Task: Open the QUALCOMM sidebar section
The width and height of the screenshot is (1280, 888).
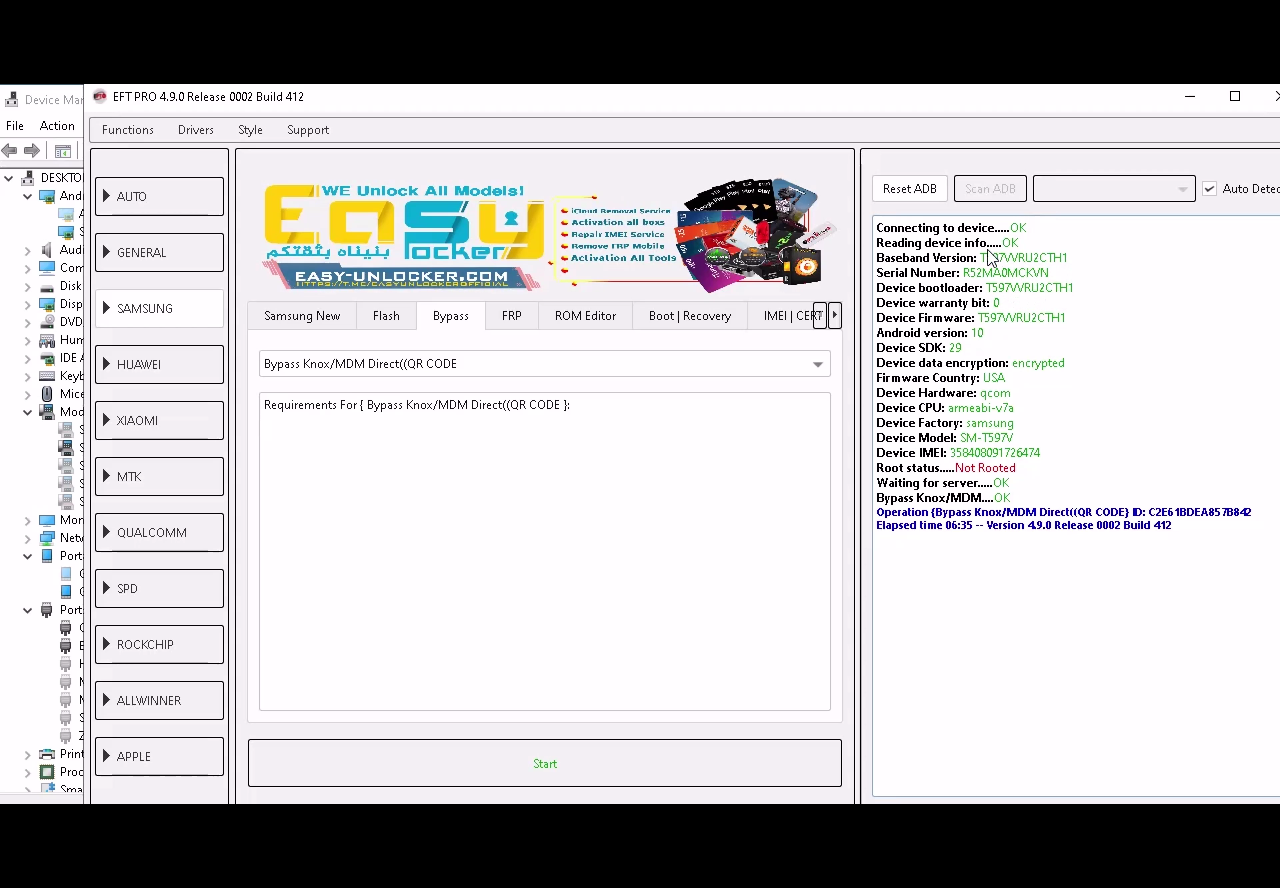Action: 159,533
